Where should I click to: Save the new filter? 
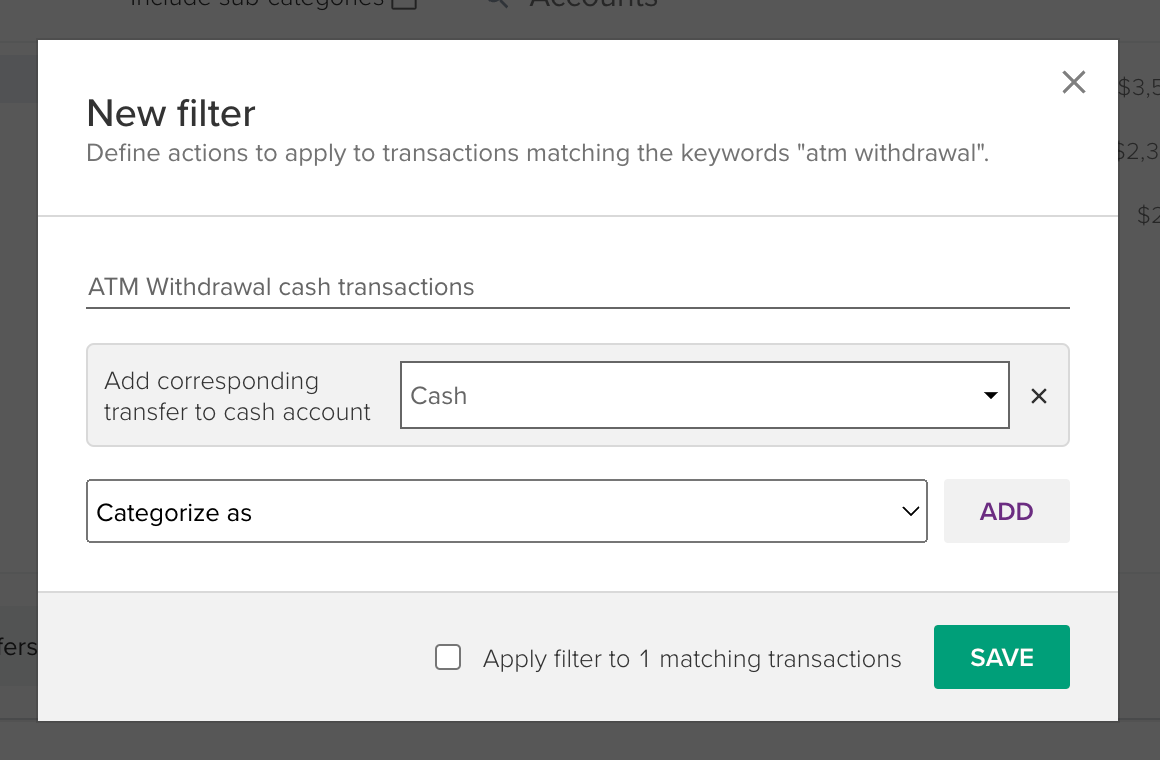(x=1001, y=657)
